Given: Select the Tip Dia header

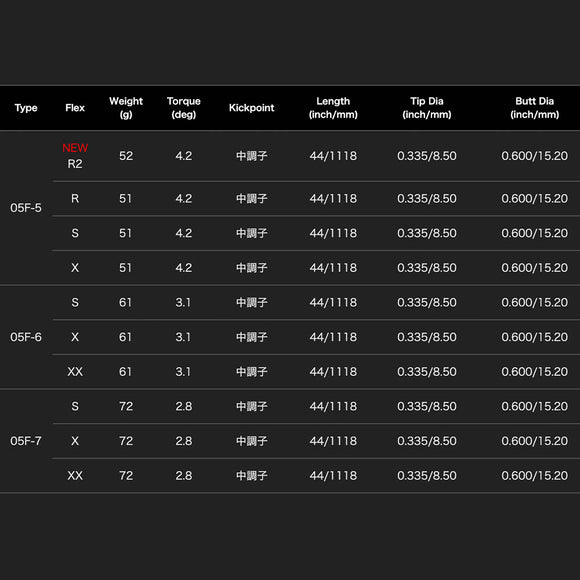Looking at the screenshot, I should (x=427, y=108).
